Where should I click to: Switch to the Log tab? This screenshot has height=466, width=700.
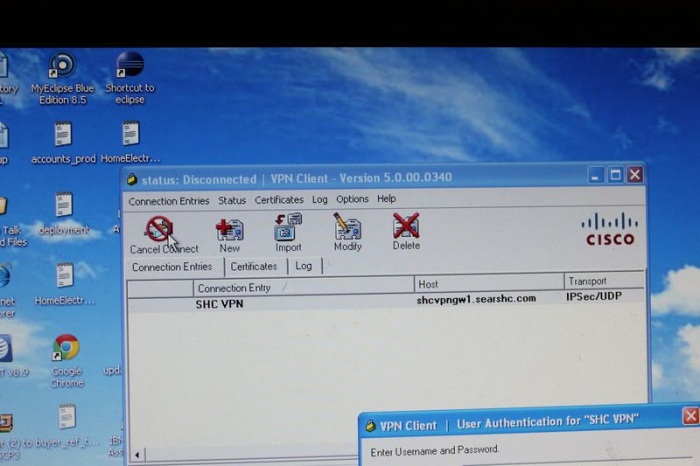coord(303,266)
